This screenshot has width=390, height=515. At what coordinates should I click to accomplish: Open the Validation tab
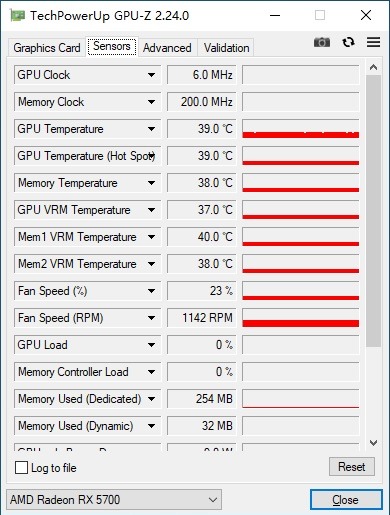pyautogui.click(x=226, y=48)
